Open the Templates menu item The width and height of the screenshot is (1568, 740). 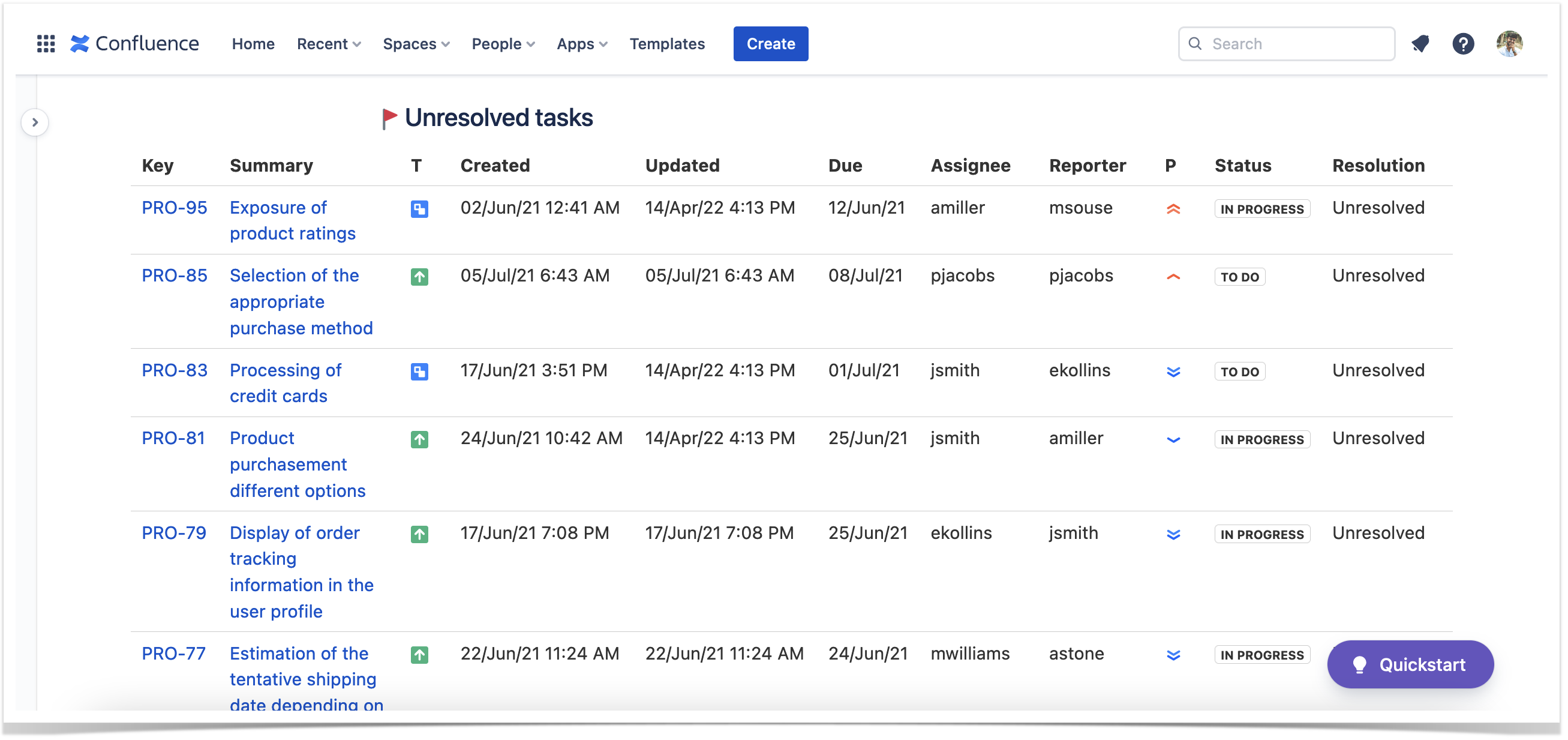coord(667,44)
